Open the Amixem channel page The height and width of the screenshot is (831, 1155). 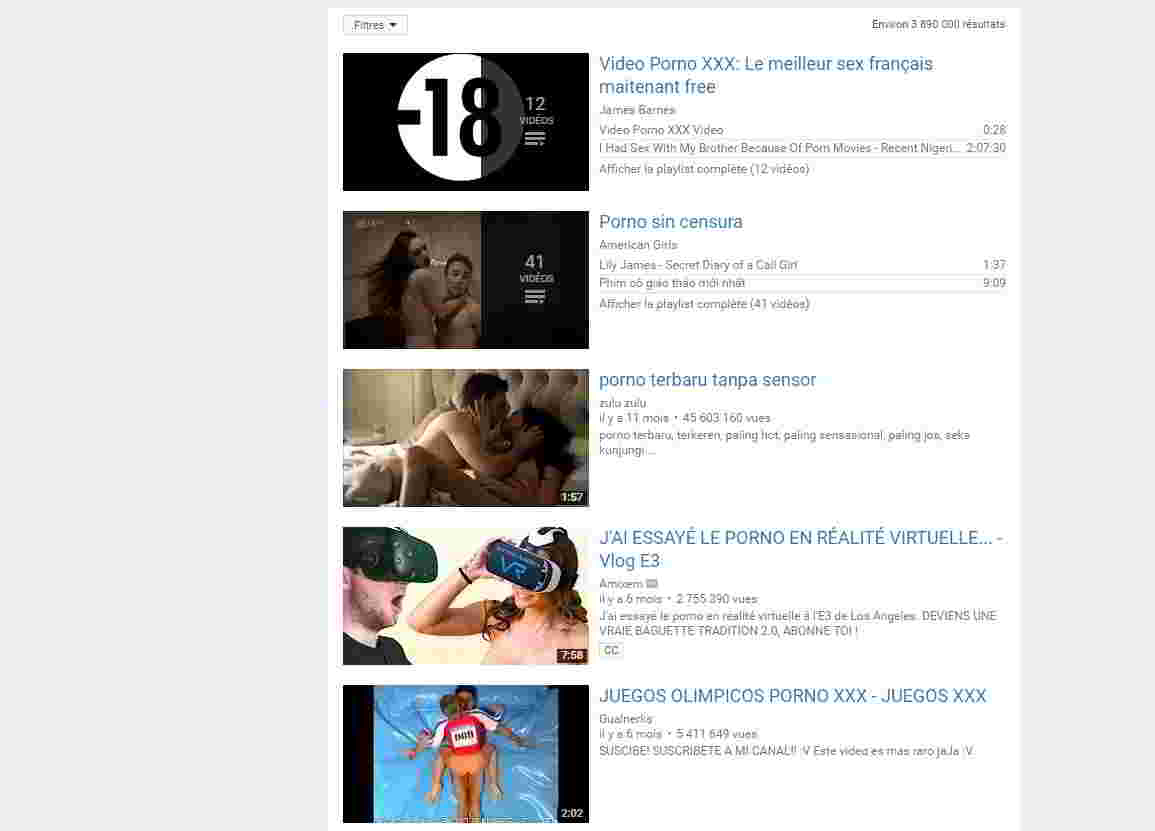tap(620, 584)
